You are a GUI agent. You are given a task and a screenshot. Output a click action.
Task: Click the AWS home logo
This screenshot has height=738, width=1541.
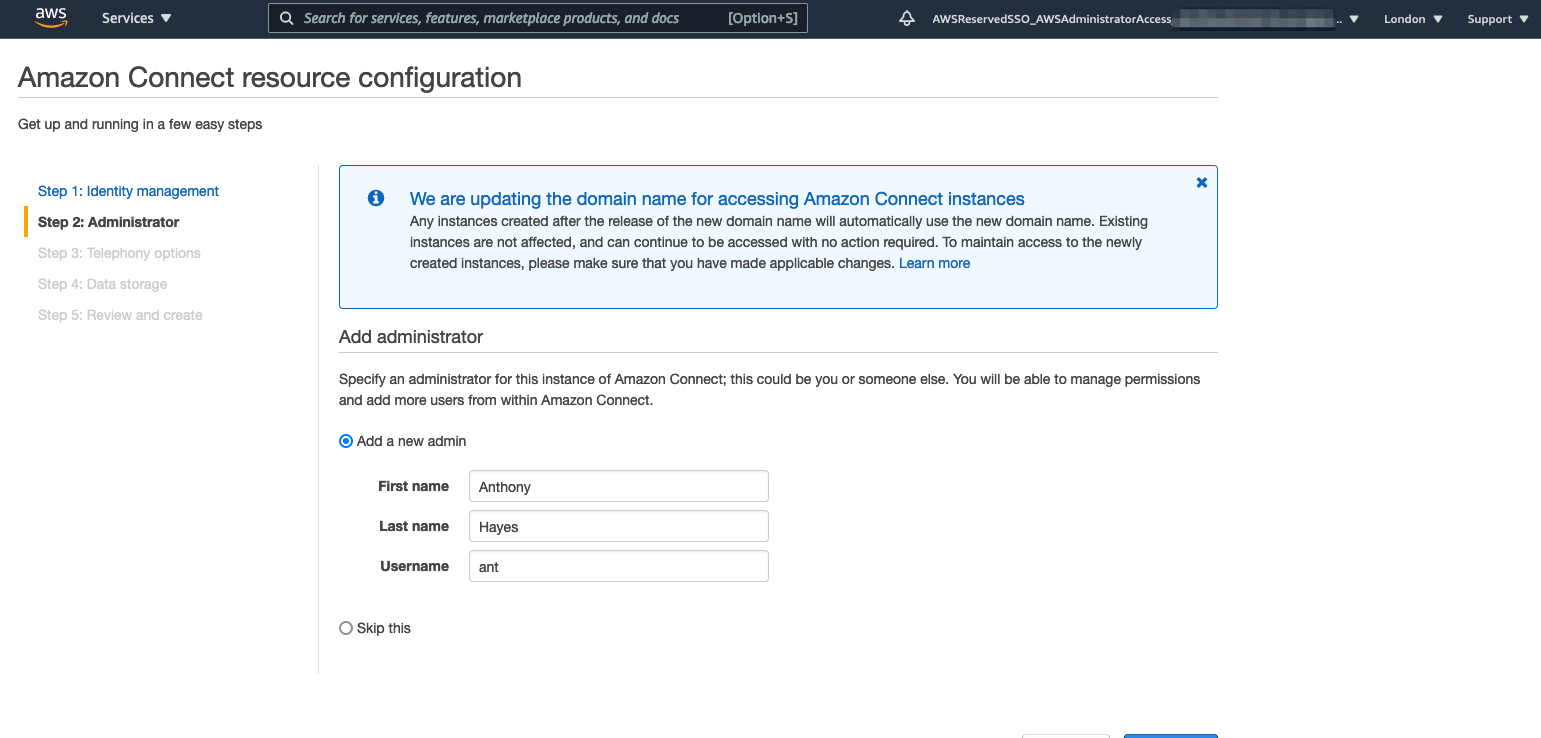pyautogui.click(x=50, y=17)
